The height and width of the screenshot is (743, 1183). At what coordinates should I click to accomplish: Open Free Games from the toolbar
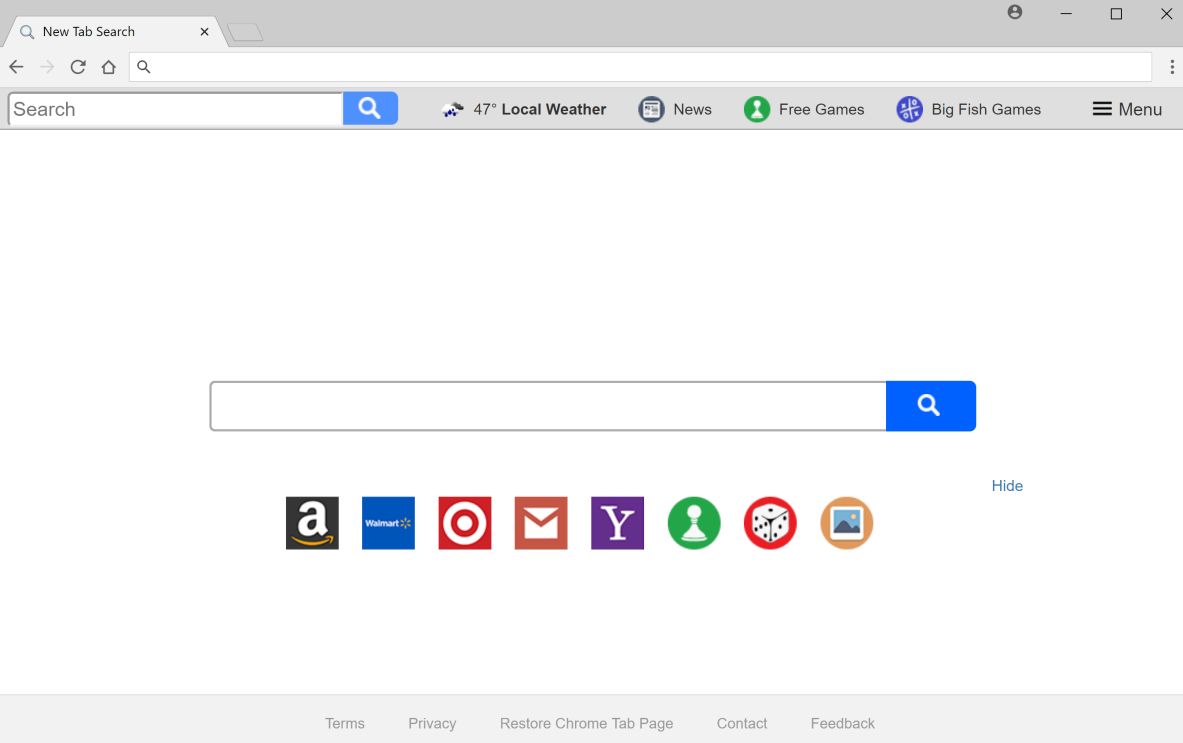pos(805,109)
